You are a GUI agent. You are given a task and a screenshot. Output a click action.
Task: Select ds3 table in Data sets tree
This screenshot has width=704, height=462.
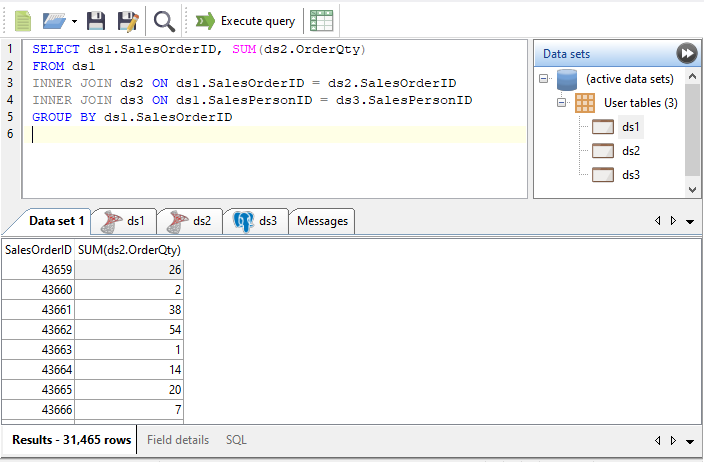[630, 175]
